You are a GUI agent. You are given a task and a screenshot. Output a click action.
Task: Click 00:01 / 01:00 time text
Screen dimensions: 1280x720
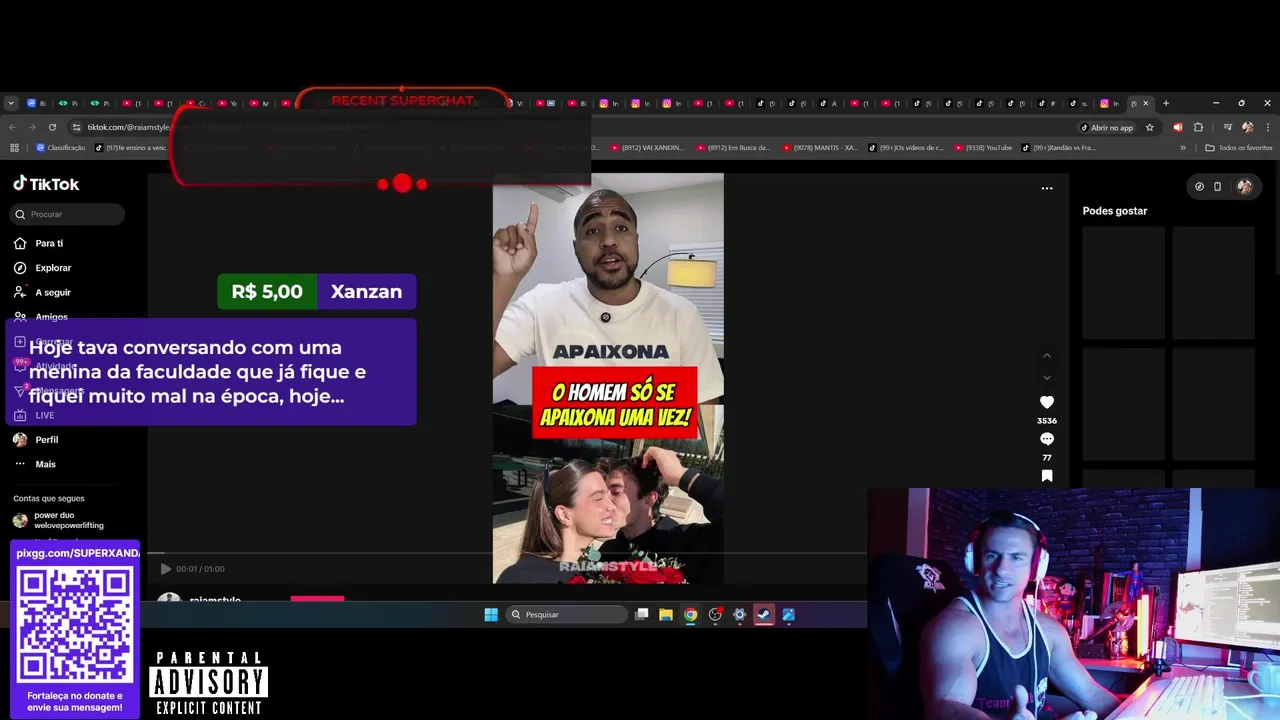pyautogui.click(x=201, y=569)
